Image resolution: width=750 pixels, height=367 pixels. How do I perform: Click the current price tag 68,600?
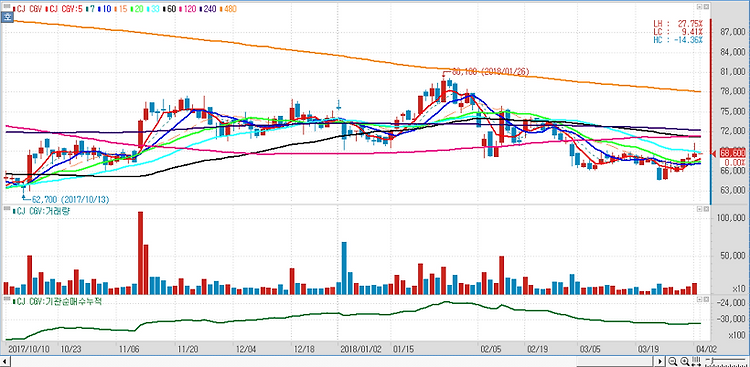(x=732, y=153)
